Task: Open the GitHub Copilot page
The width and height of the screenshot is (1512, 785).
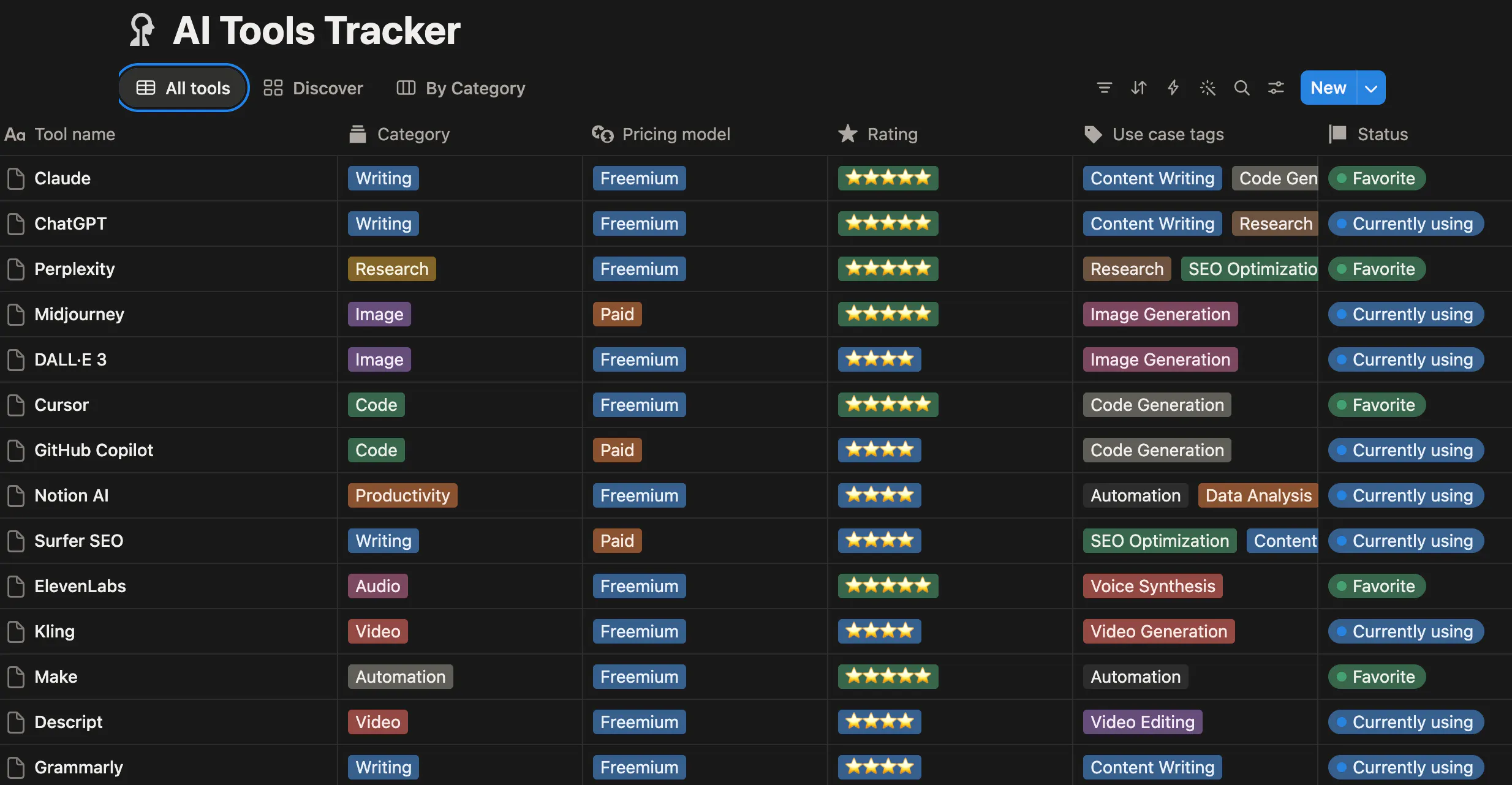Action: [x=94, y=450]
